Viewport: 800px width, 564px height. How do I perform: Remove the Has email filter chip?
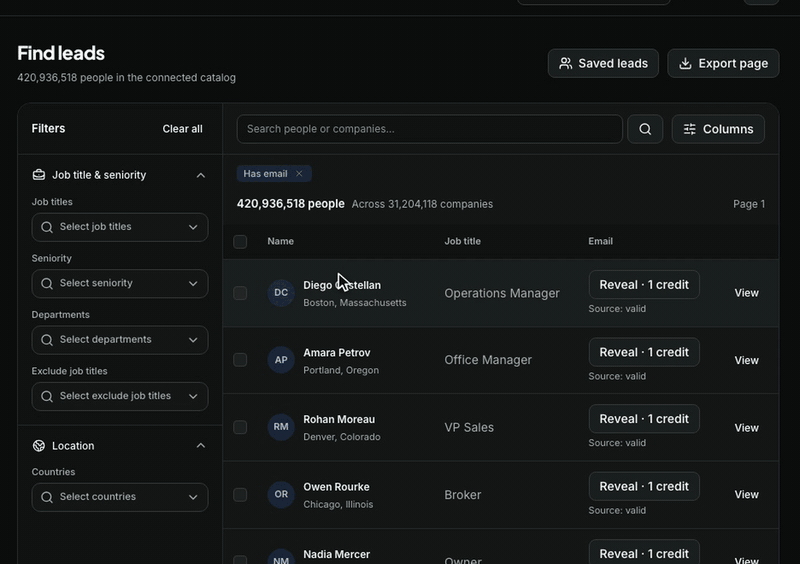click(x=299, y=174)
